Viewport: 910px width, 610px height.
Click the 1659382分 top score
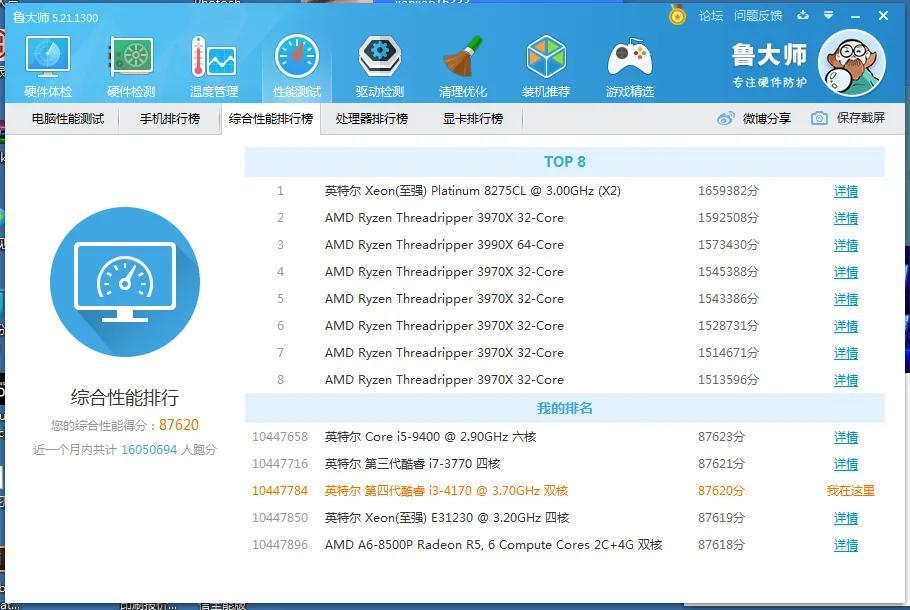728,191
